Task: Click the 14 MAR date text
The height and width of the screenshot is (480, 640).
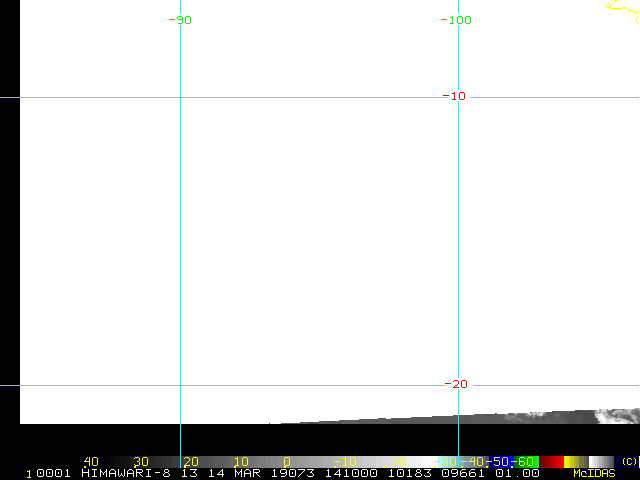Action: click(234, 473)
